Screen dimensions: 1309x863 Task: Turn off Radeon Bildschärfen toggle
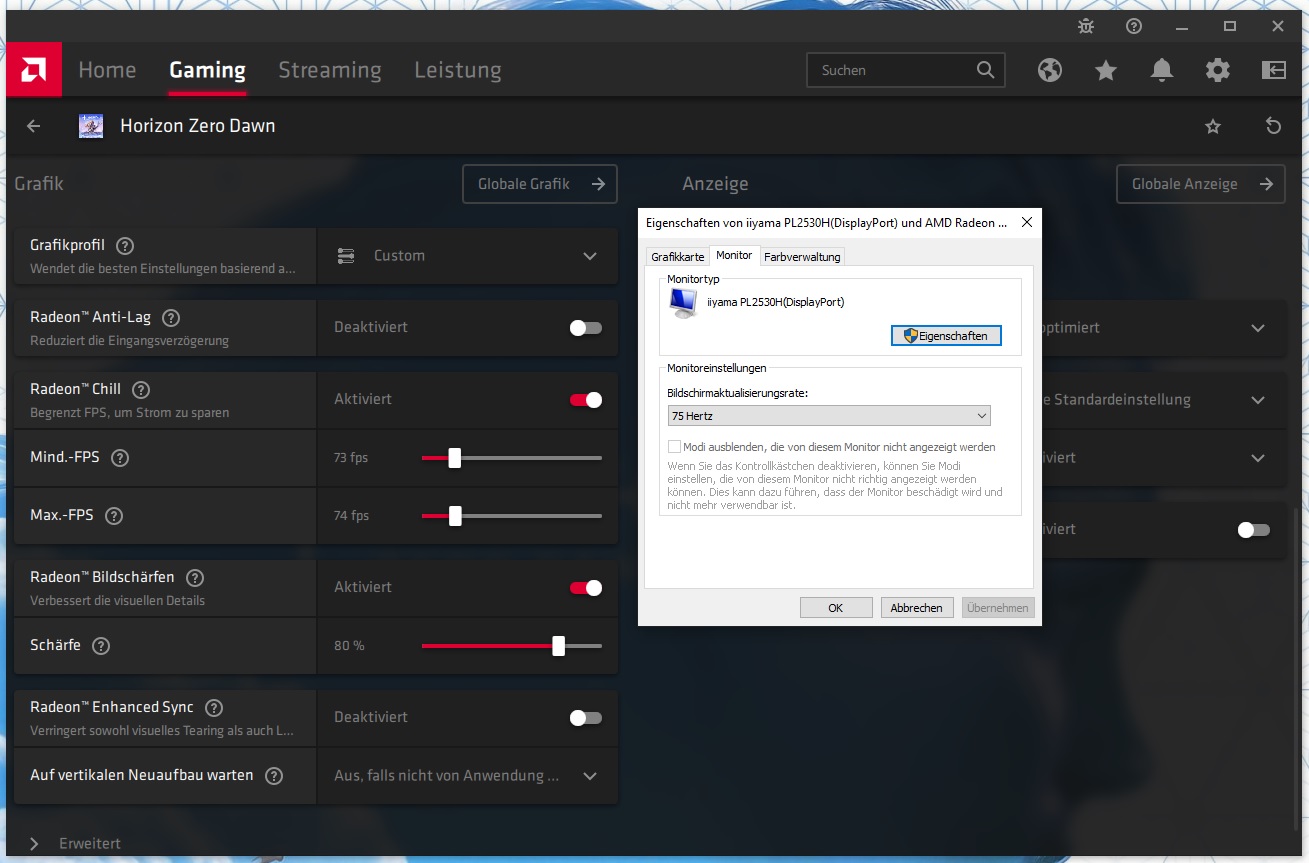[x=586, y=587]
